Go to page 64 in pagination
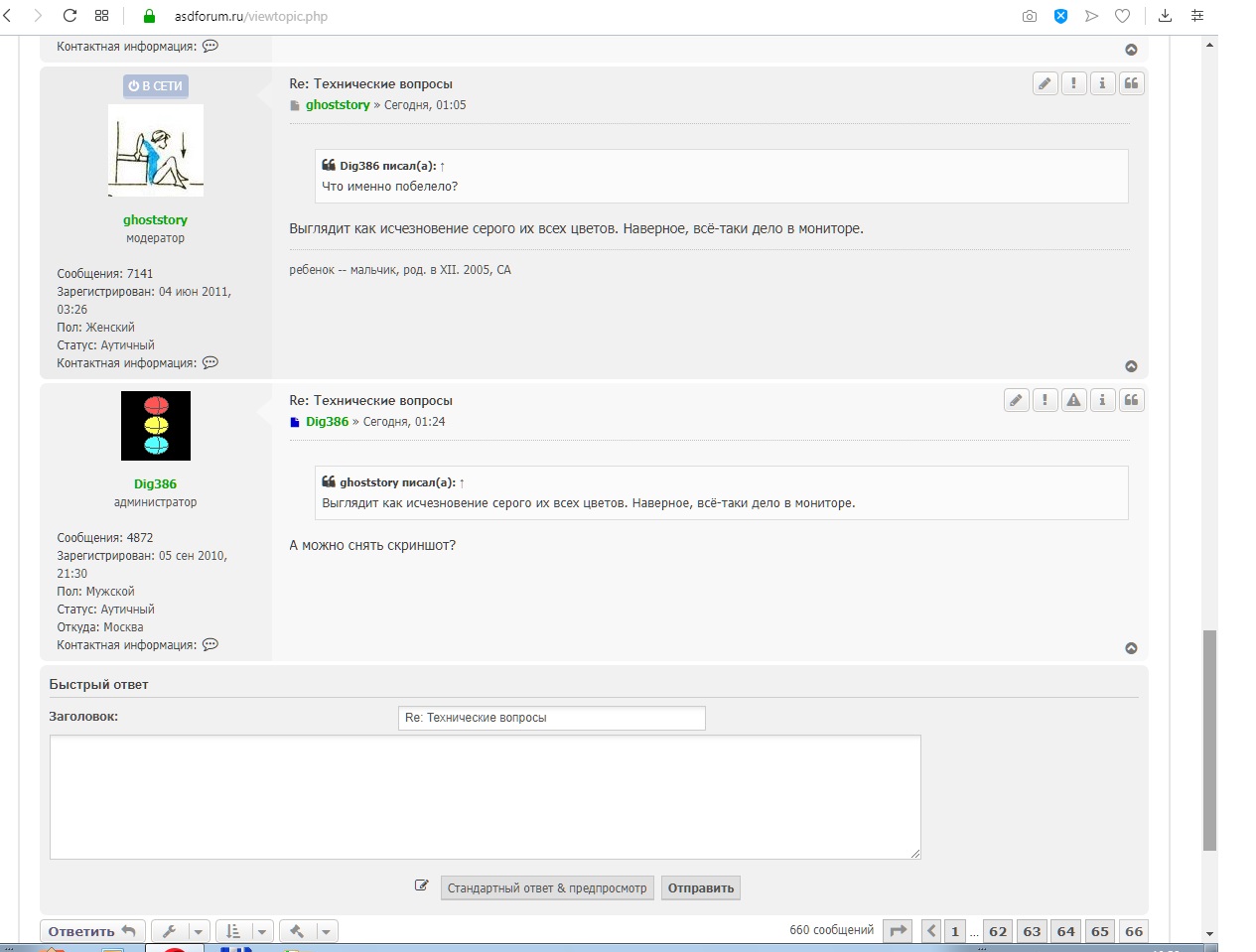1256x952 pixels. [1065, 931]
